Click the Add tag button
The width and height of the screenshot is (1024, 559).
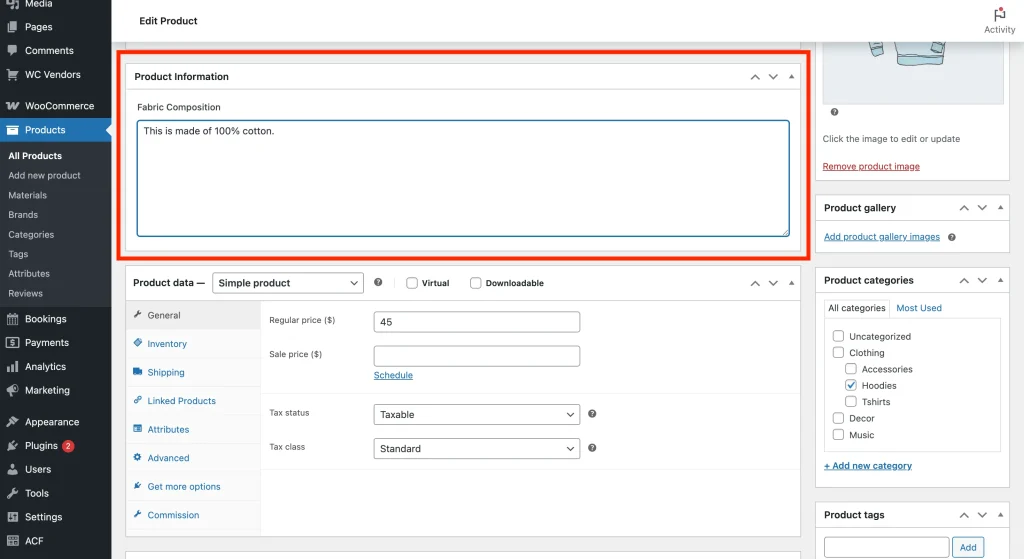click(968, 547)
